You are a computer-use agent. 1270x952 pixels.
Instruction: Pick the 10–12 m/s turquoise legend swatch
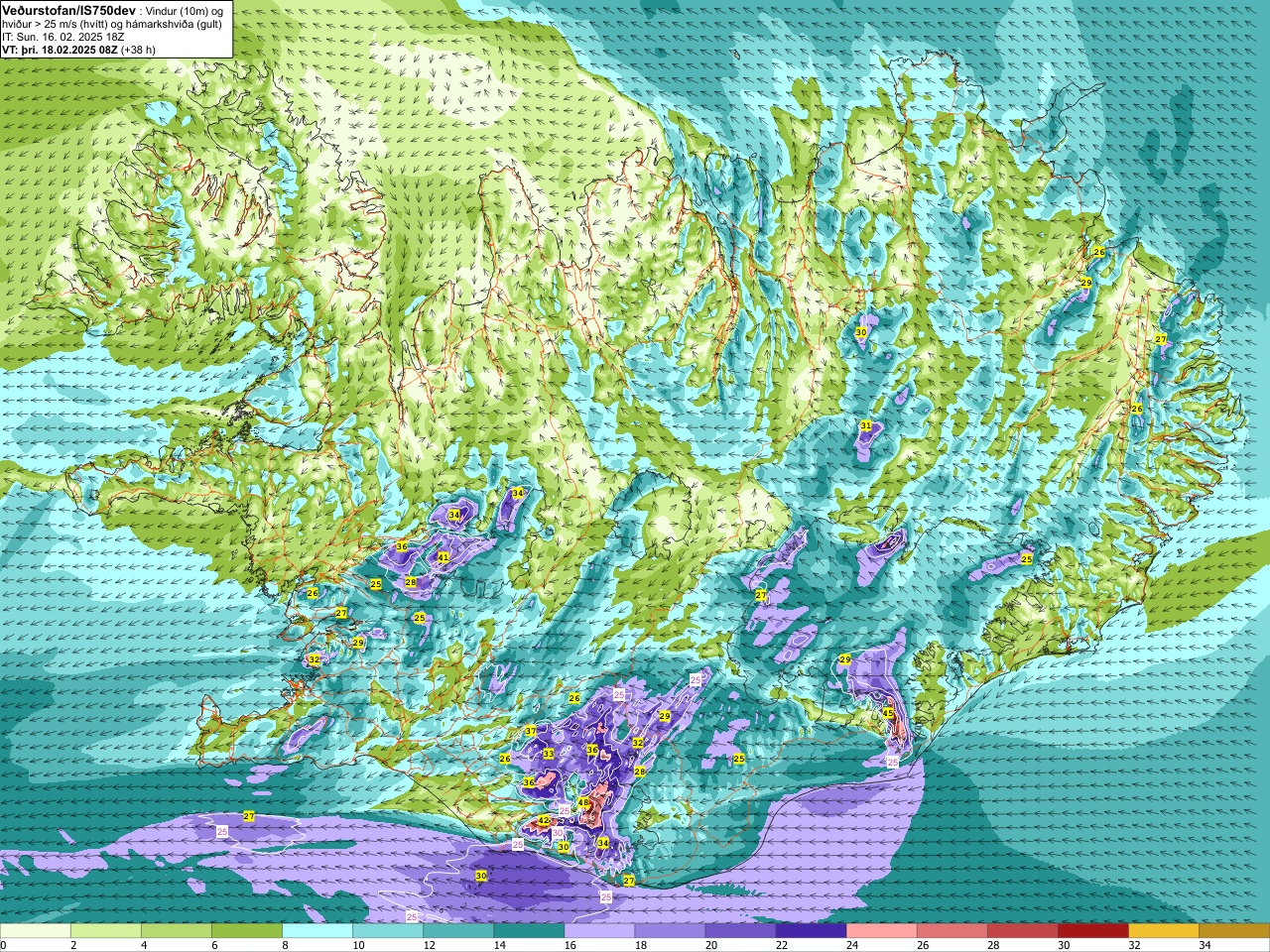click(x=388, y=931)
